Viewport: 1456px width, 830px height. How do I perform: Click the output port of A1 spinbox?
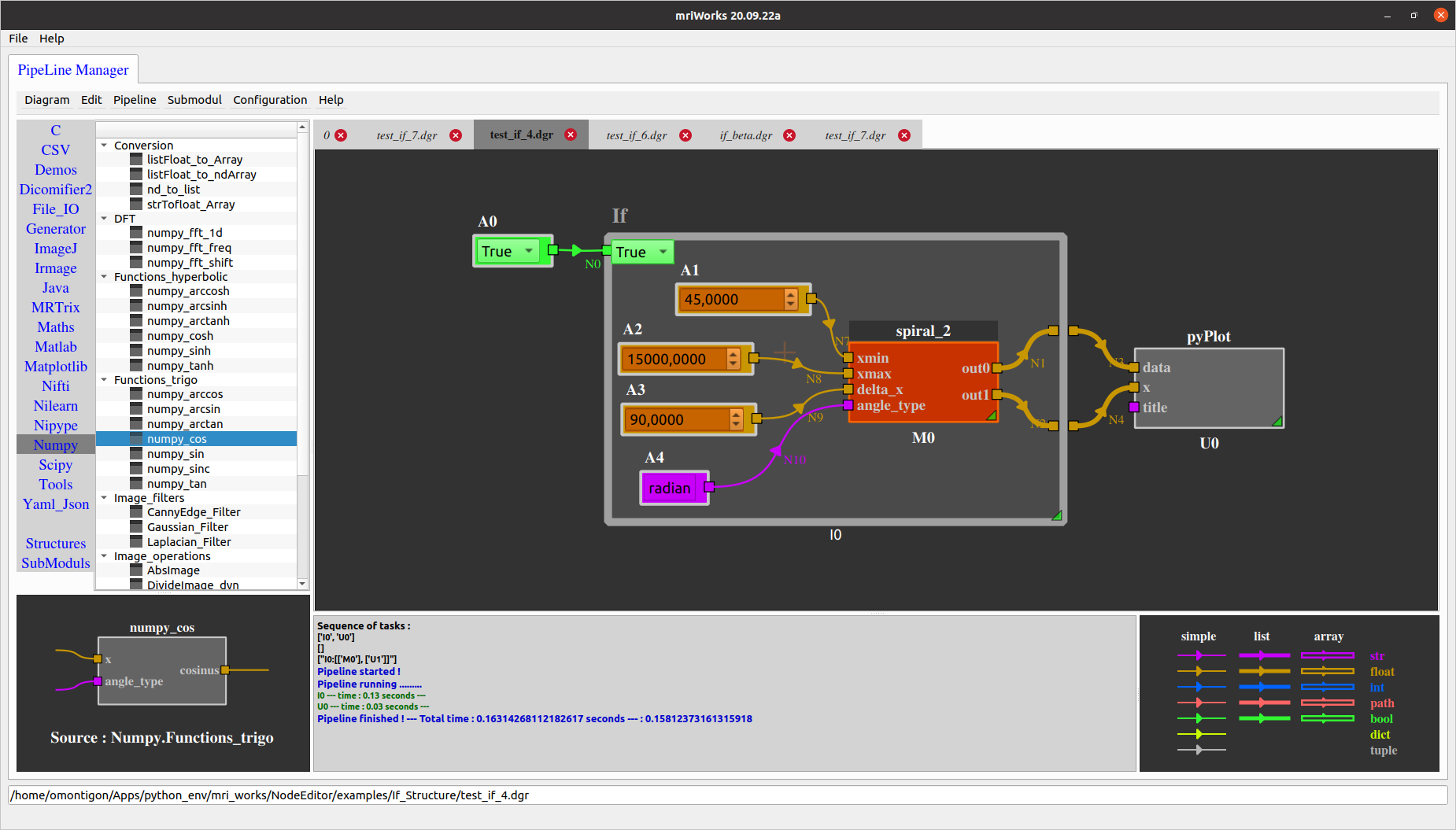(811, 298)
